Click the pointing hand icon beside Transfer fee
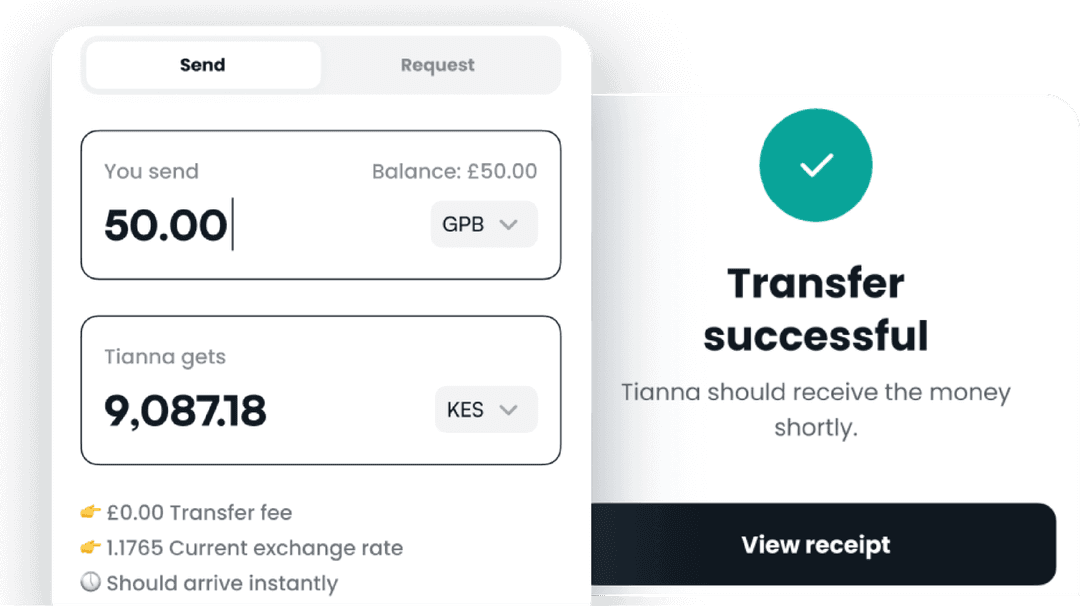Image resolution: width=1080 pixels, height=606 pixels. click(91, 513)
